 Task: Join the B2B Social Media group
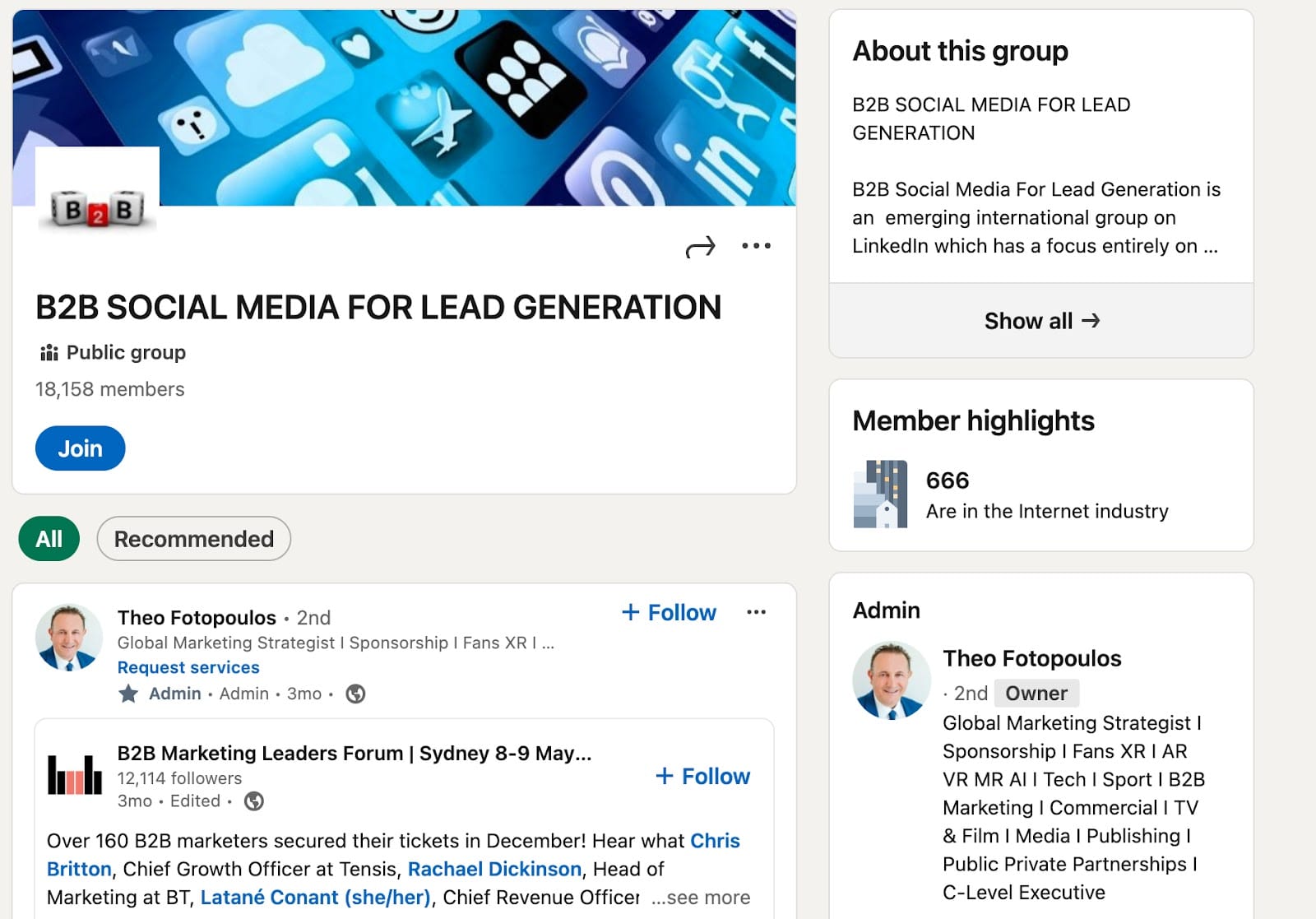pos(80,448)
